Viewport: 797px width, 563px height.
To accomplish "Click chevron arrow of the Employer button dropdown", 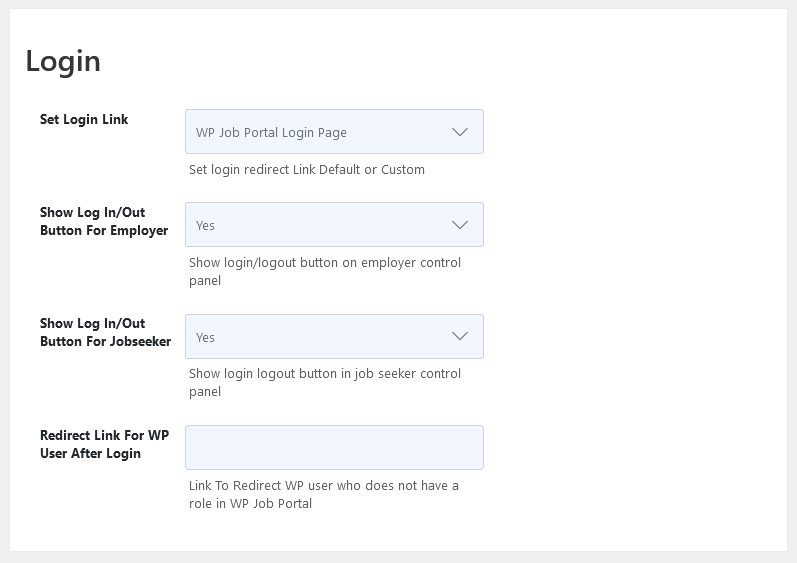I will pos(460,225).
